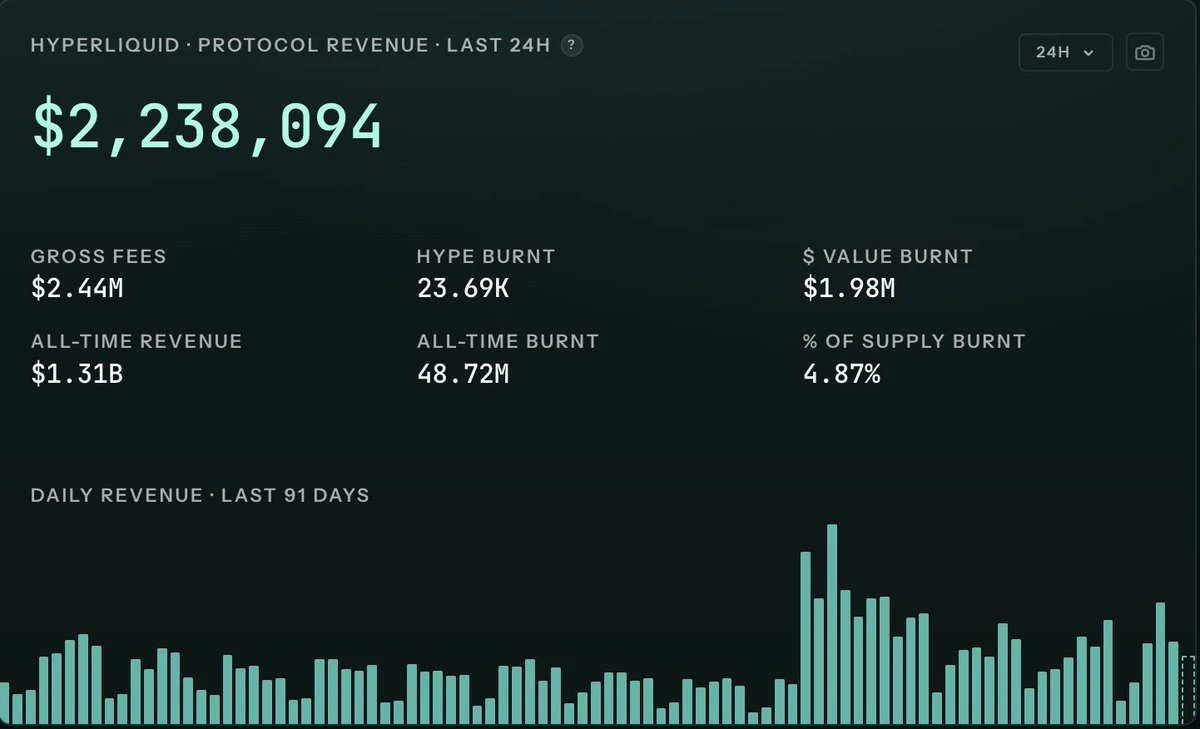Click the camera screenshot icon
Viewport: 1200px width, 729px height.
point(1145,52)
